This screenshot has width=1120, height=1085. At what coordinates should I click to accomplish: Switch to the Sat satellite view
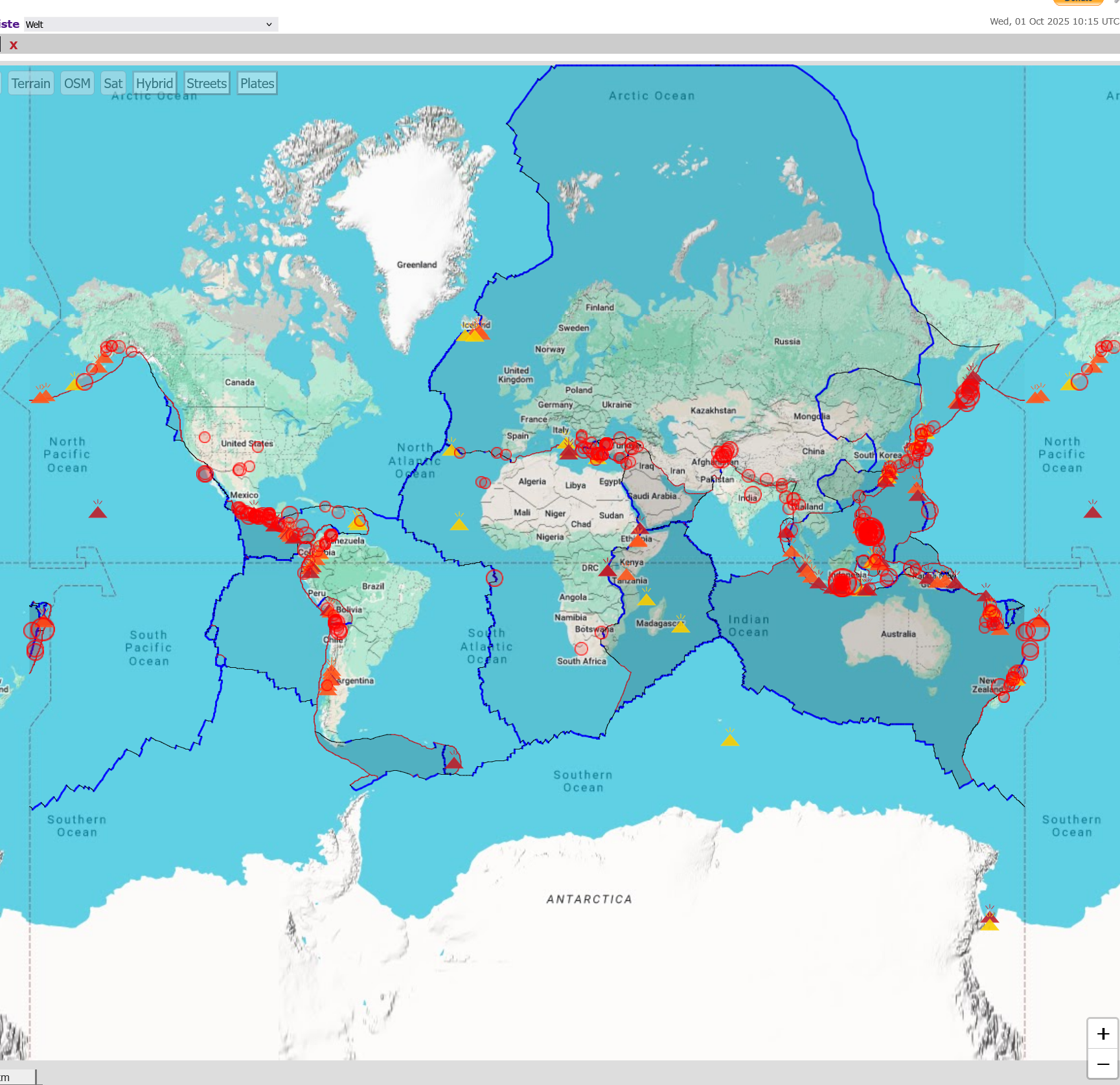113,84
